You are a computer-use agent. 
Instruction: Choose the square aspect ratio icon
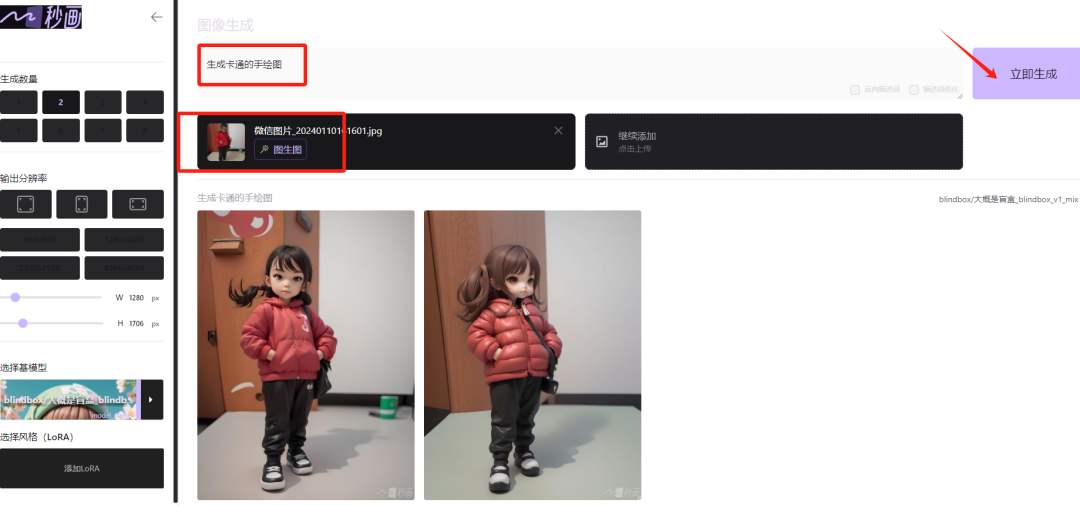tap(25, 204)
